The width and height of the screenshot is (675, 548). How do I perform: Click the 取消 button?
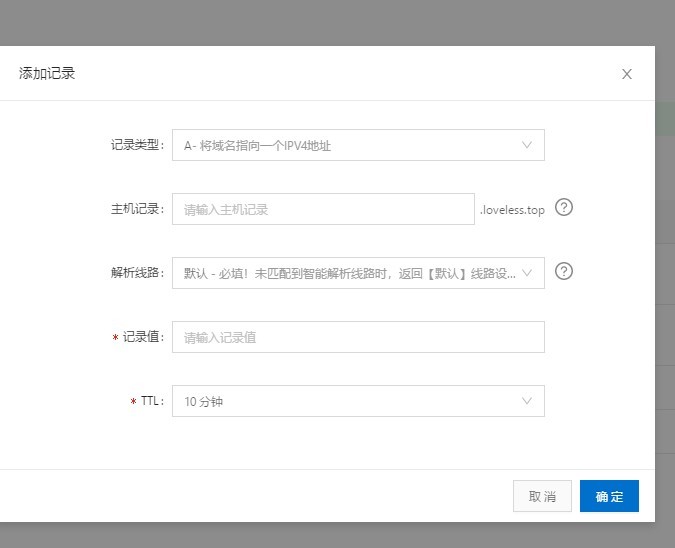(x=542, y=496)
